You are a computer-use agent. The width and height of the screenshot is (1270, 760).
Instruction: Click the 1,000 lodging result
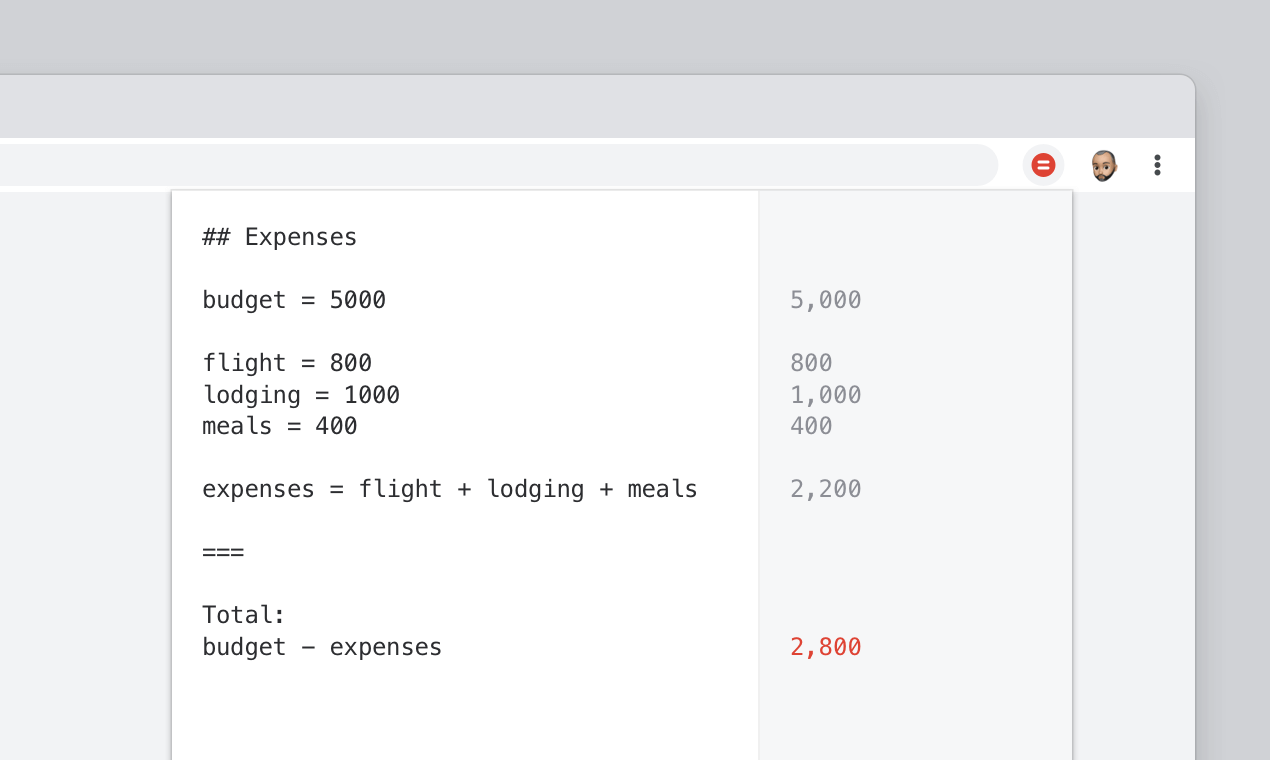pos(825,394)
